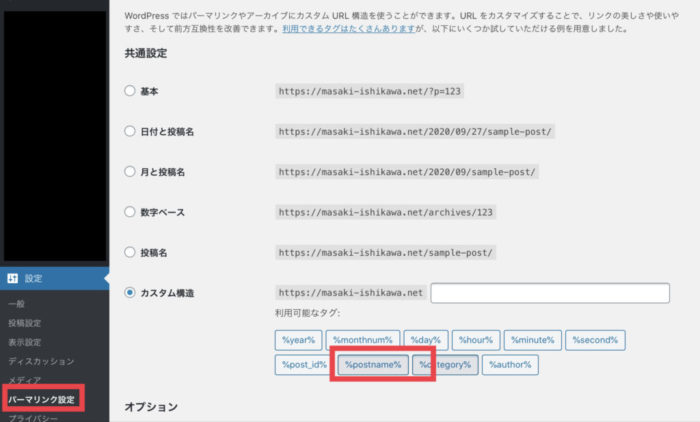Select the 月と投稿名 radio button
The image size is (700, 422).
pos(129,171)
